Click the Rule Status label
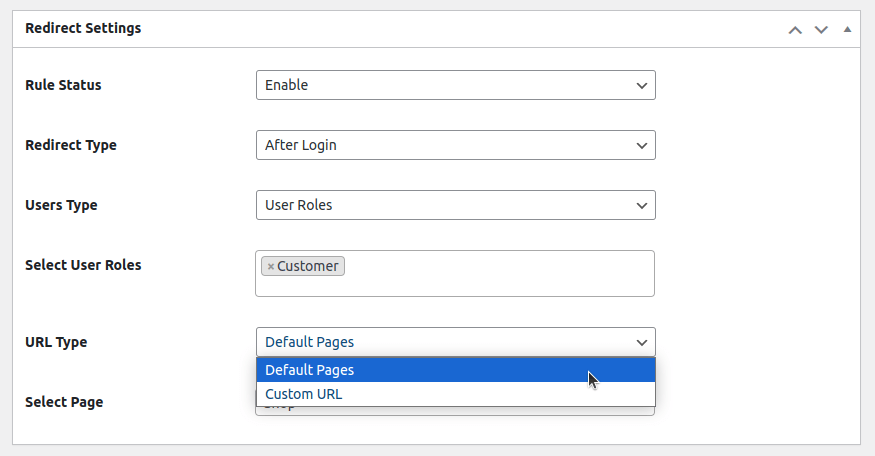The image size is (875, 456). (63, 85)
